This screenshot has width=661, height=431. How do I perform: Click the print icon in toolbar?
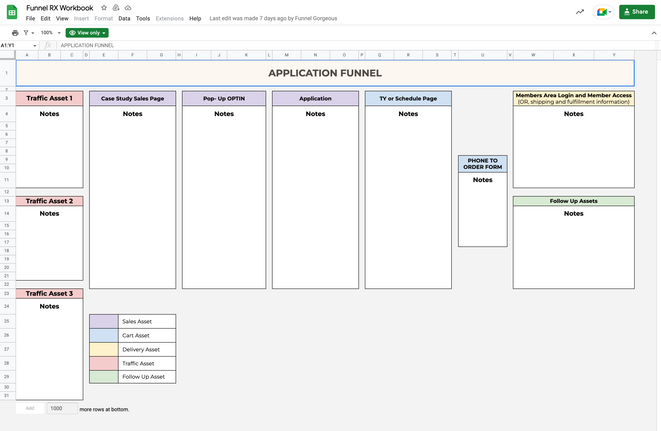(15, 33)
